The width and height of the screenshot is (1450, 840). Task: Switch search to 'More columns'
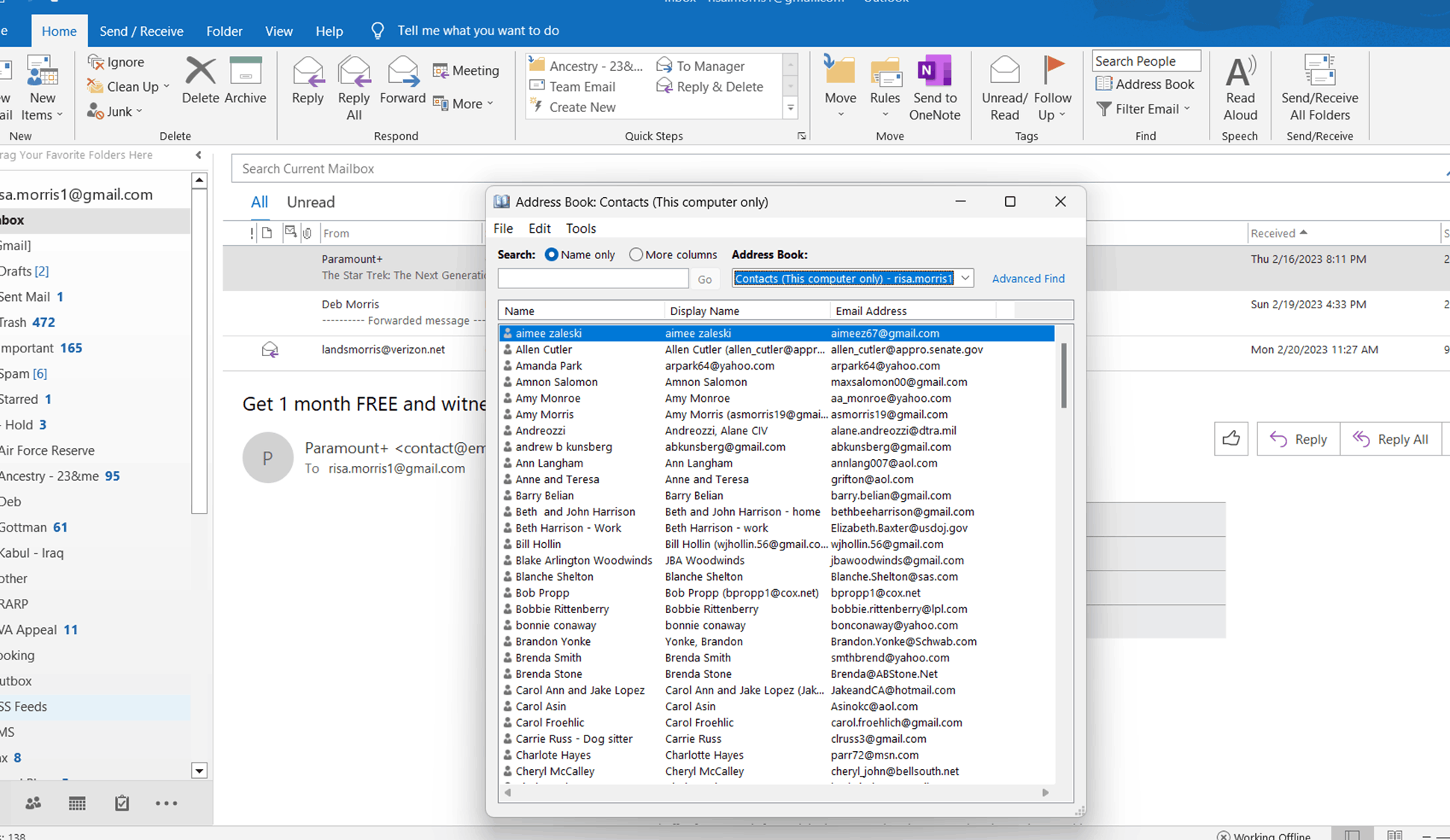[635, 254]
